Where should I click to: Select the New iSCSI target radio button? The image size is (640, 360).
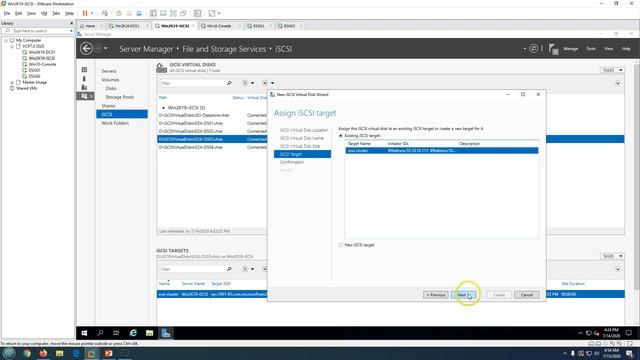341,245
